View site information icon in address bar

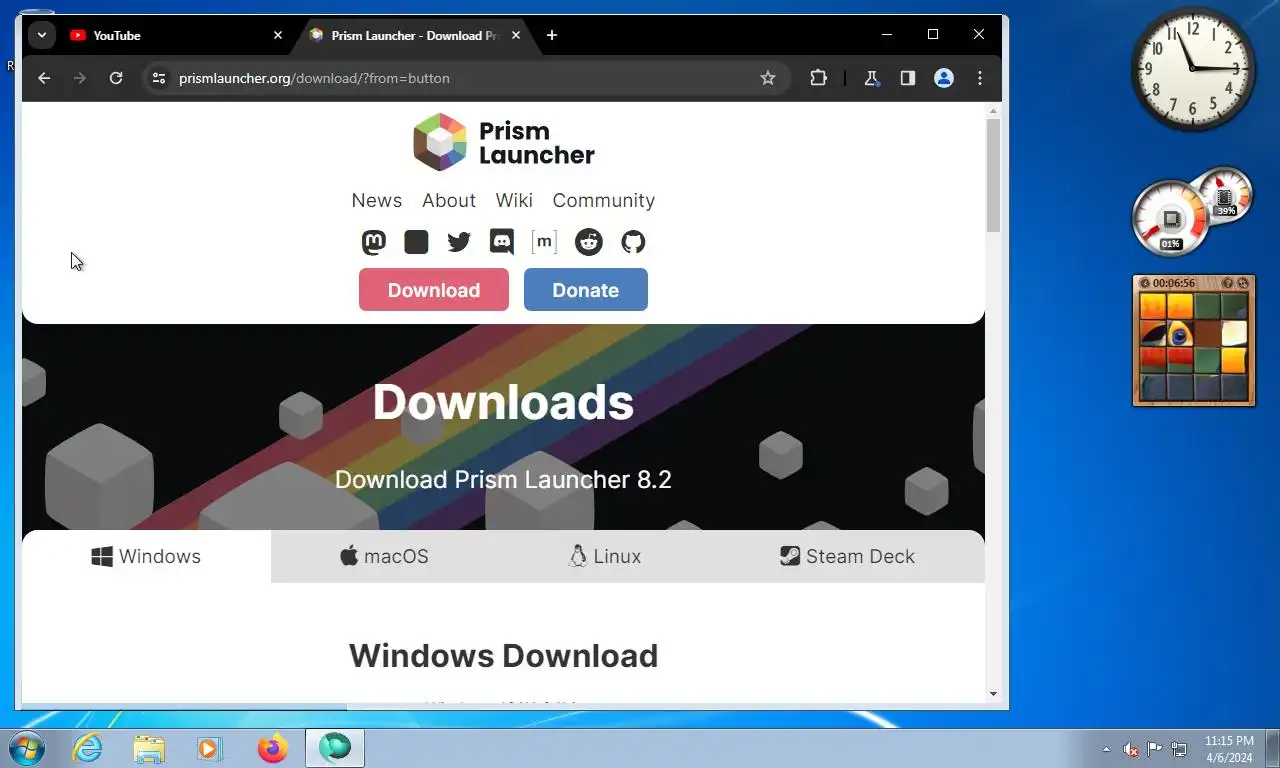coord(158,78)
